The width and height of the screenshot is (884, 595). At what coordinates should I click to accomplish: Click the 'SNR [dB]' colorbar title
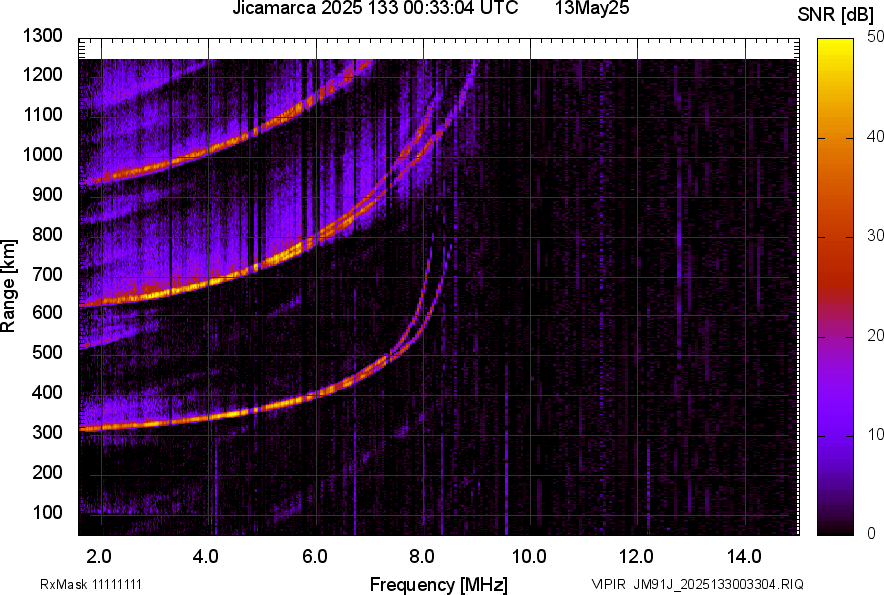coord(836,15)
